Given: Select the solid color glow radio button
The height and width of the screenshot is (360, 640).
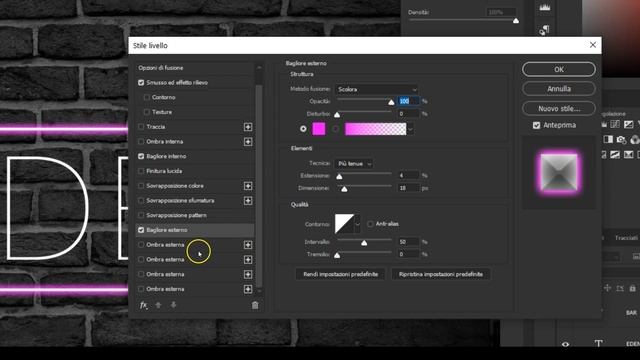Looking at the screenshot, I should pyautogui.click(x=303, y=129).
